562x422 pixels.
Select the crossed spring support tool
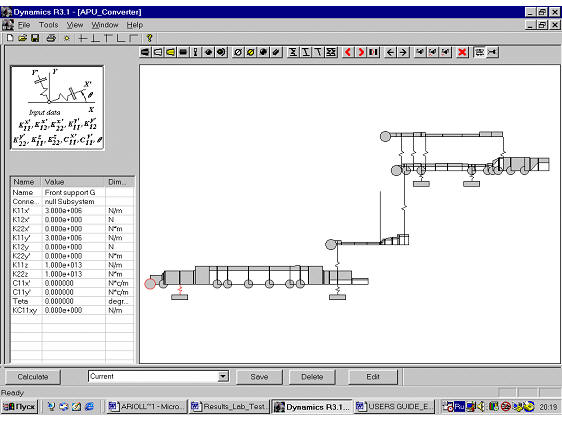(331, 52)
